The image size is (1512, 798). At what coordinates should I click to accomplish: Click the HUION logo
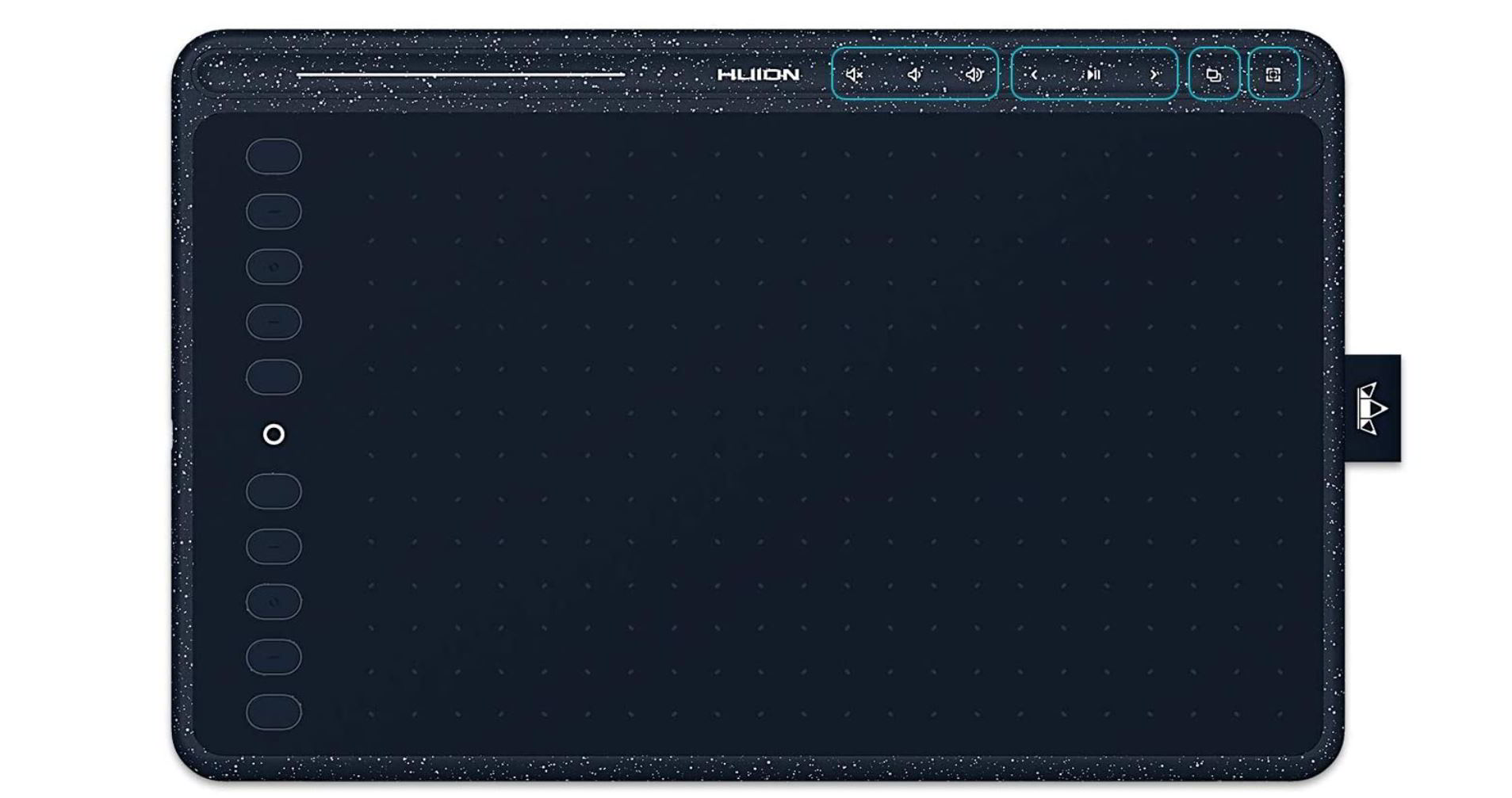758,74
